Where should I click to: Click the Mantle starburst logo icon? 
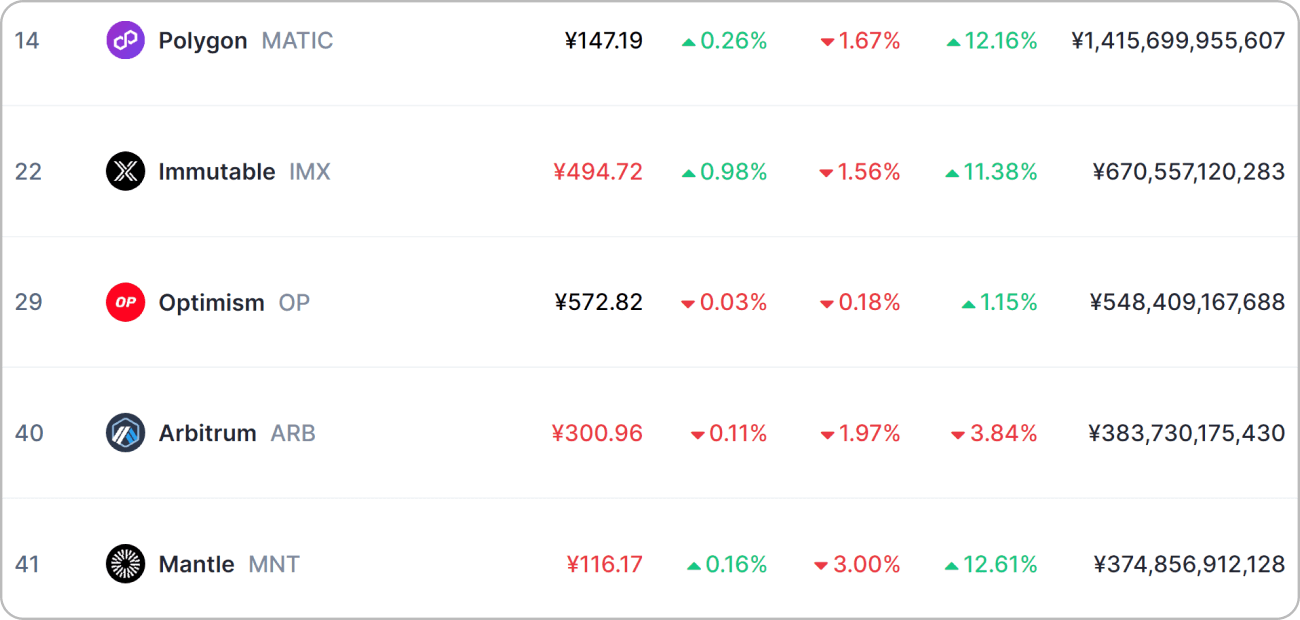[x=125, y=564]
